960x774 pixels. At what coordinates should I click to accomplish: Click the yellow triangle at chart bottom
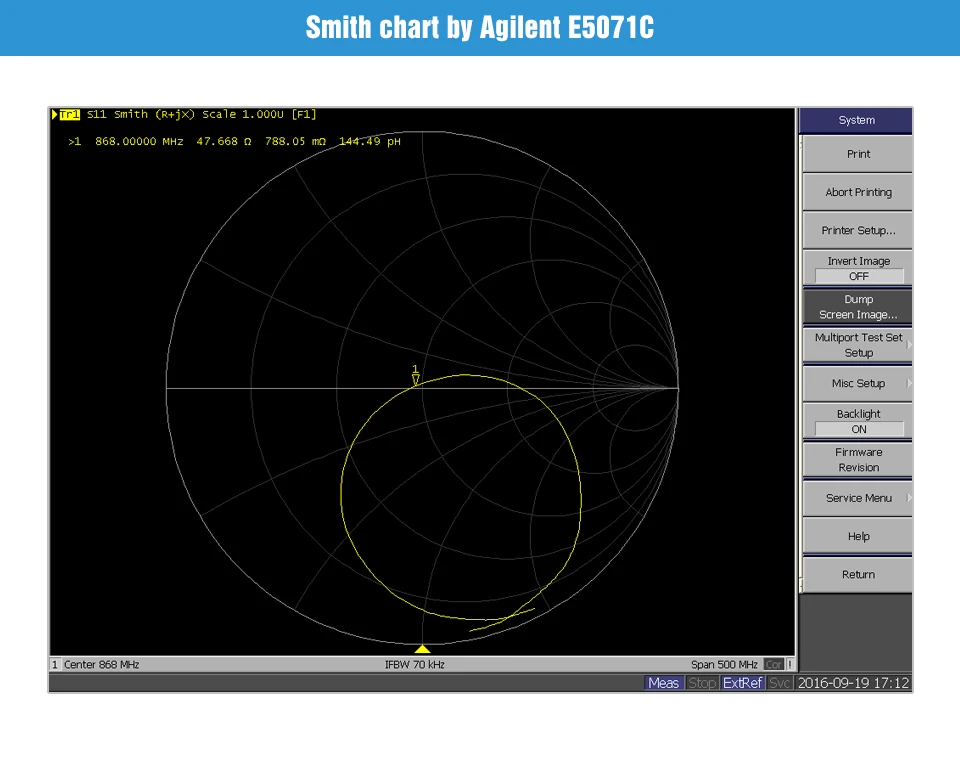coord(422,649)
